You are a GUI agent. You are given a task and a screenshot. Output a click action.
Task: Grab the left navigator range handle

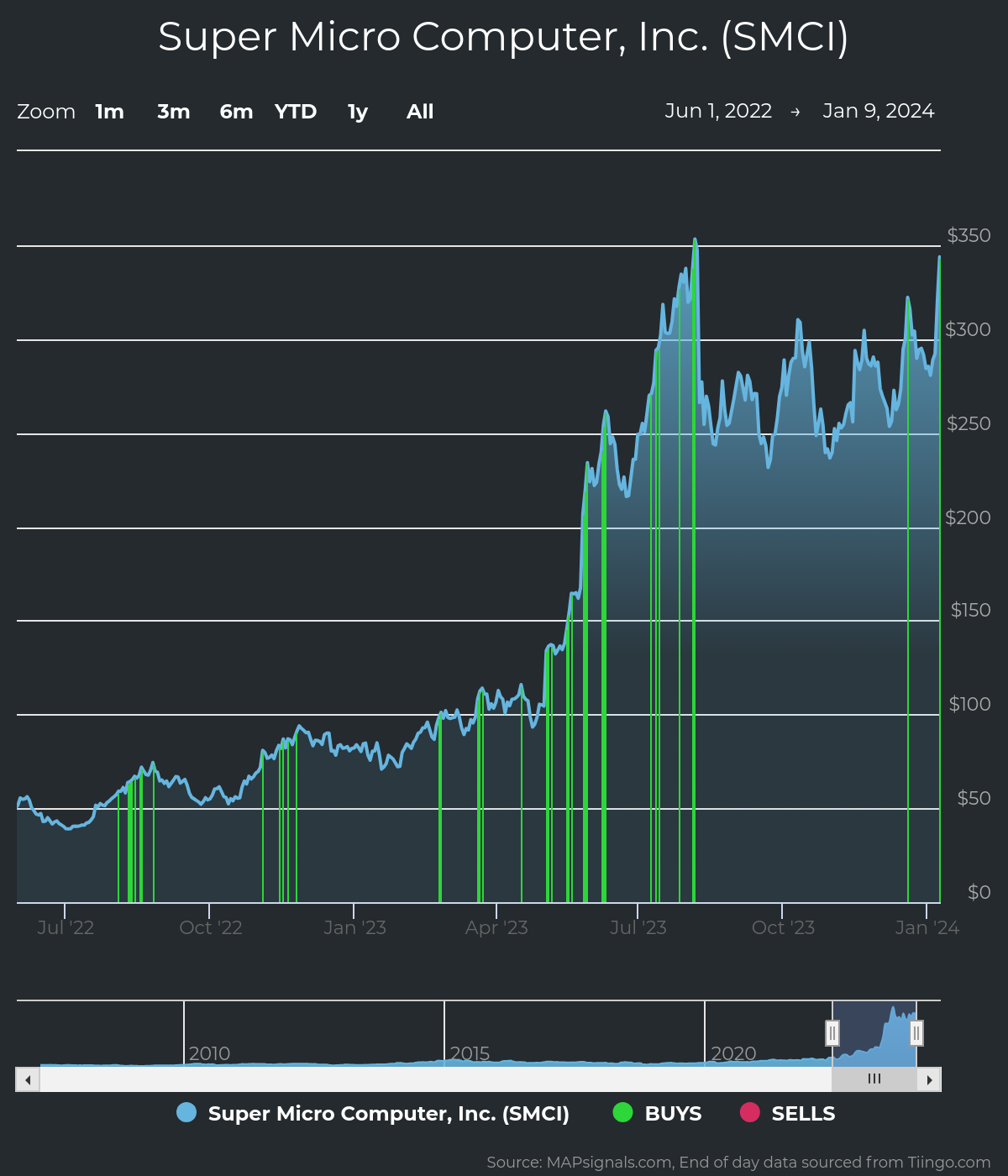point(832,1032)
